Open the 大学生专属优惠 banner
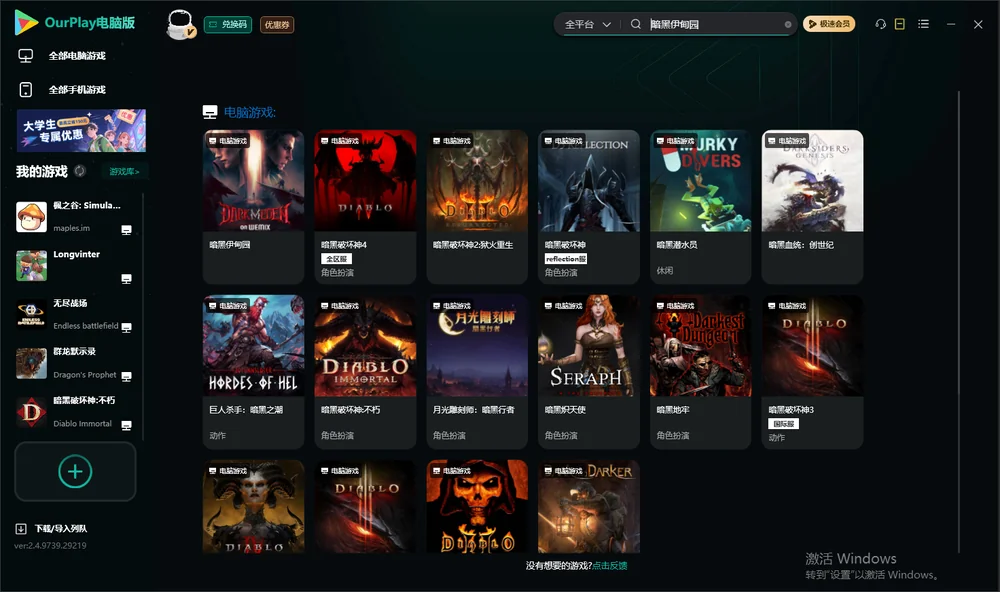 (x=82, y=130)
